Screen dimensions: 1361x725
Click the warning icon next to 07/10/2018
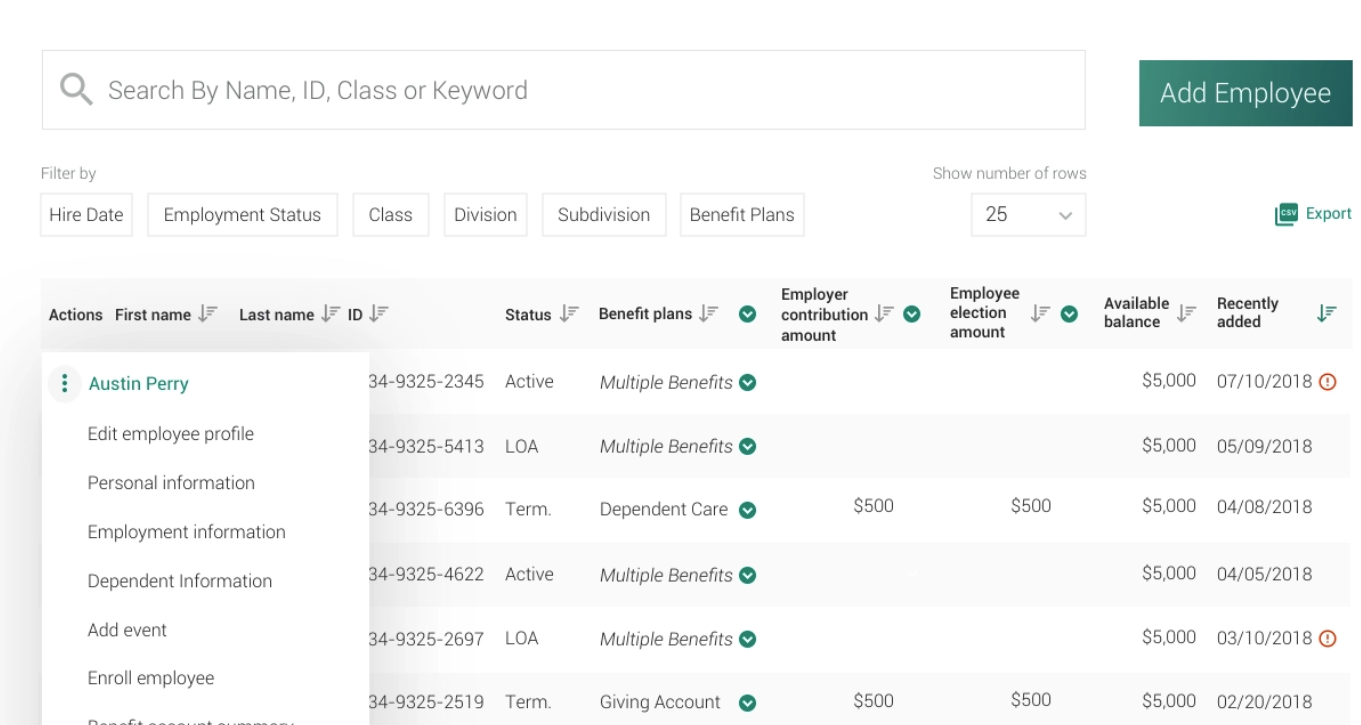[x=1327, y=380]
